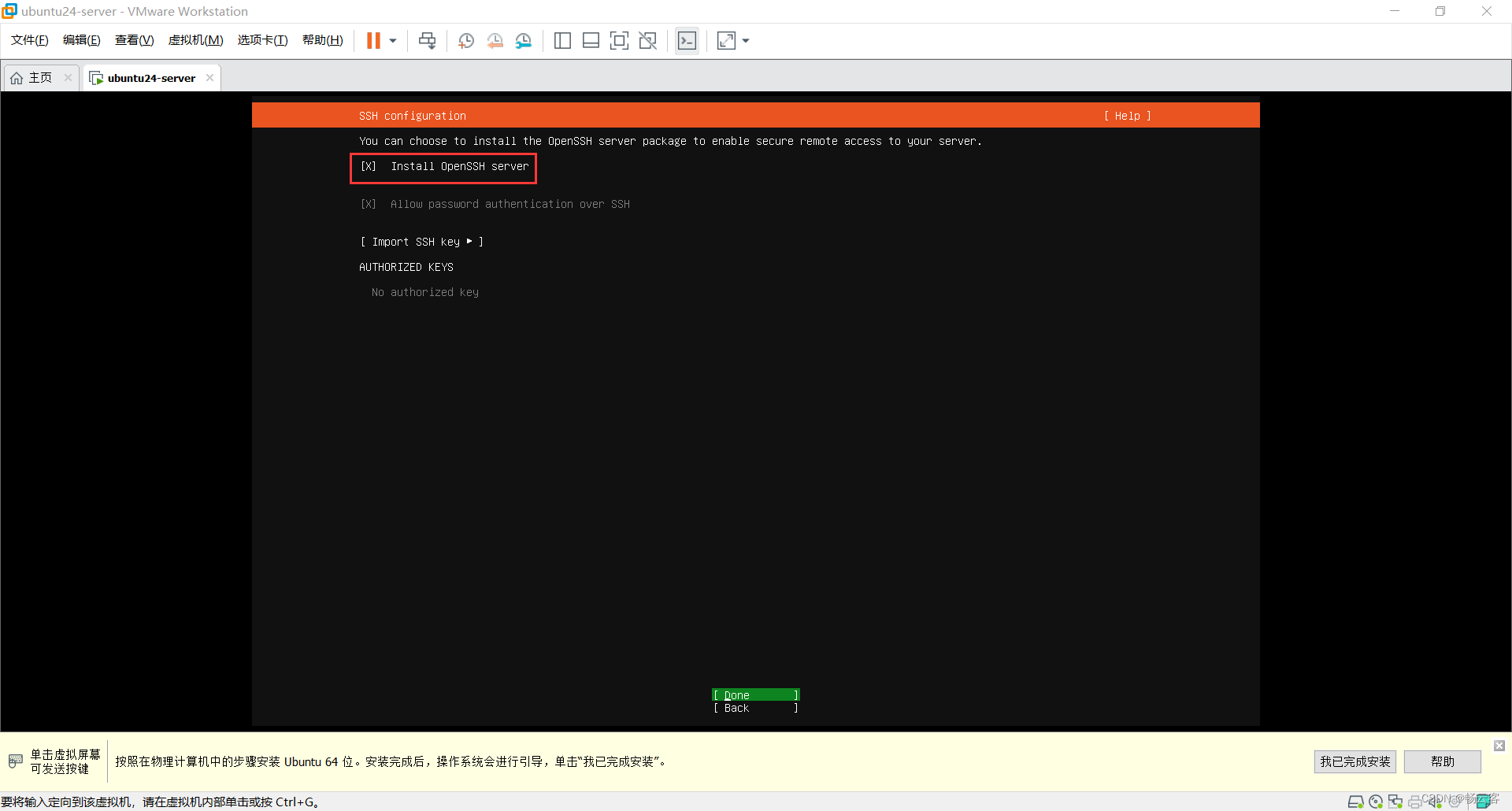The image size is (1512, 811).
Task: Take a snapshot of this VM
Action: [x=466, y=40]
